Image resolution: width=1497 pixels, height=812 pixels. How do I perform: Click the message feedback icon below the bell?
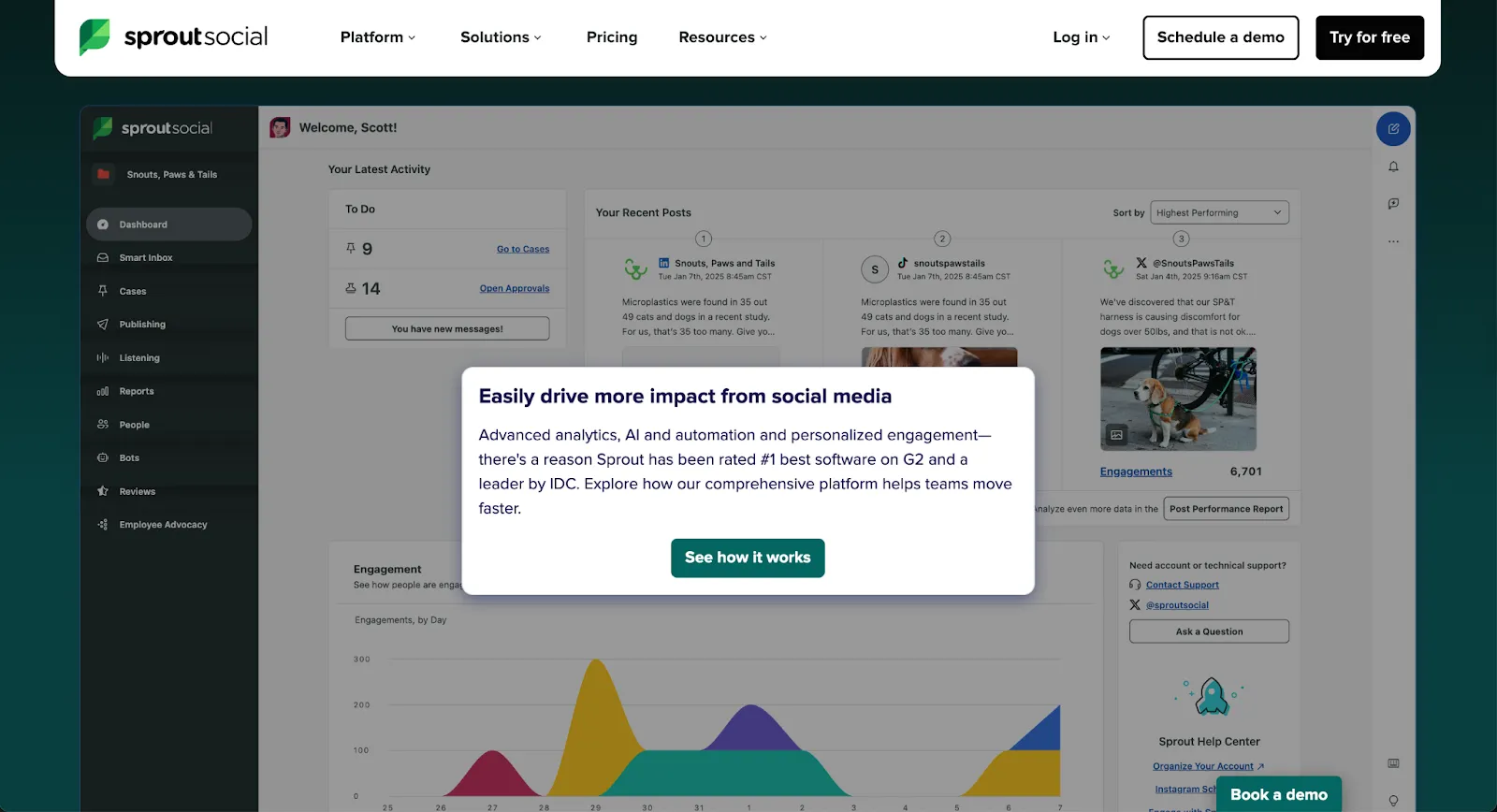[x=1393, y=204]
